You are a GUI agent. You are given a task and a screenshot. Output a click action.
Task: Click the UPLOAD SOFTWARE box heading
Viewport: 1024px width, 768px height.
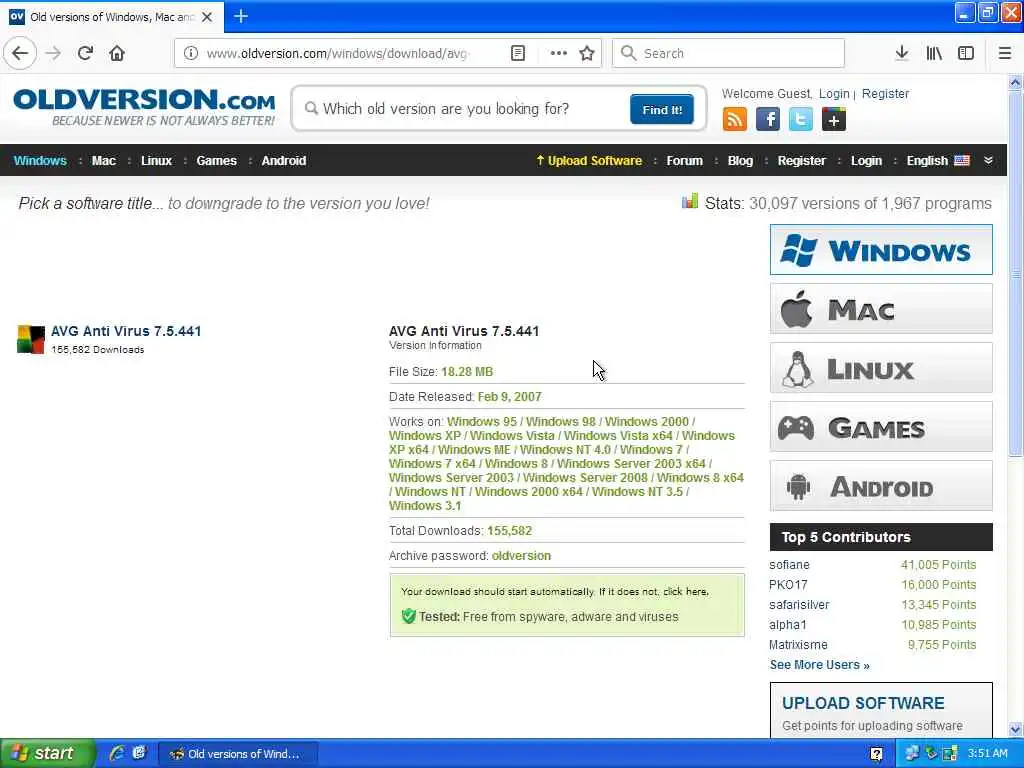point(863,703)
